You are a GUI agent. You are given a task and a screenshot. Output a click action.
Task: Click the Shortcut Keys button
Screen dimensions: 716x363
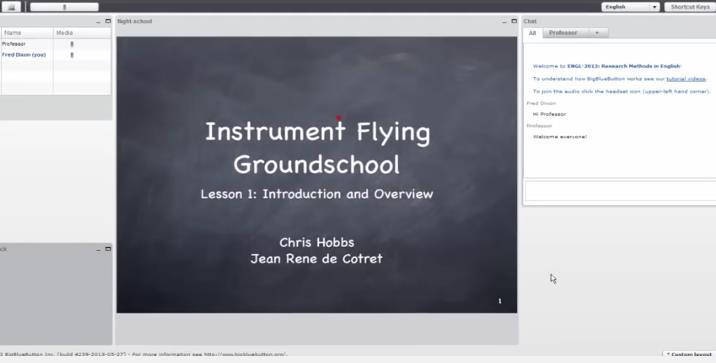point(690,7)
